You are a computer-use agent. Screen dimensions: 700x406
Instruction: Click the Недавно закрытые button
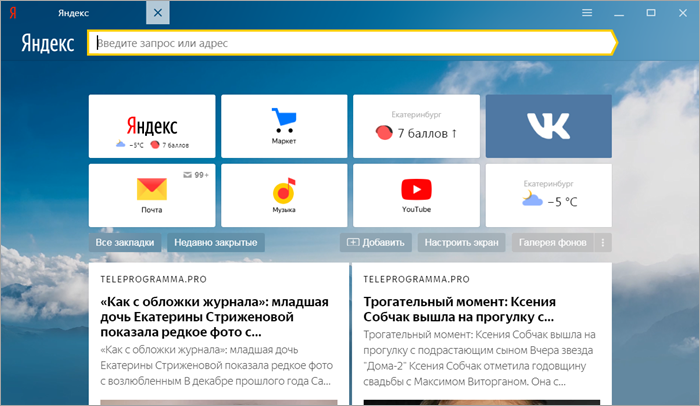pyautogui.click(x=216, y=243)
